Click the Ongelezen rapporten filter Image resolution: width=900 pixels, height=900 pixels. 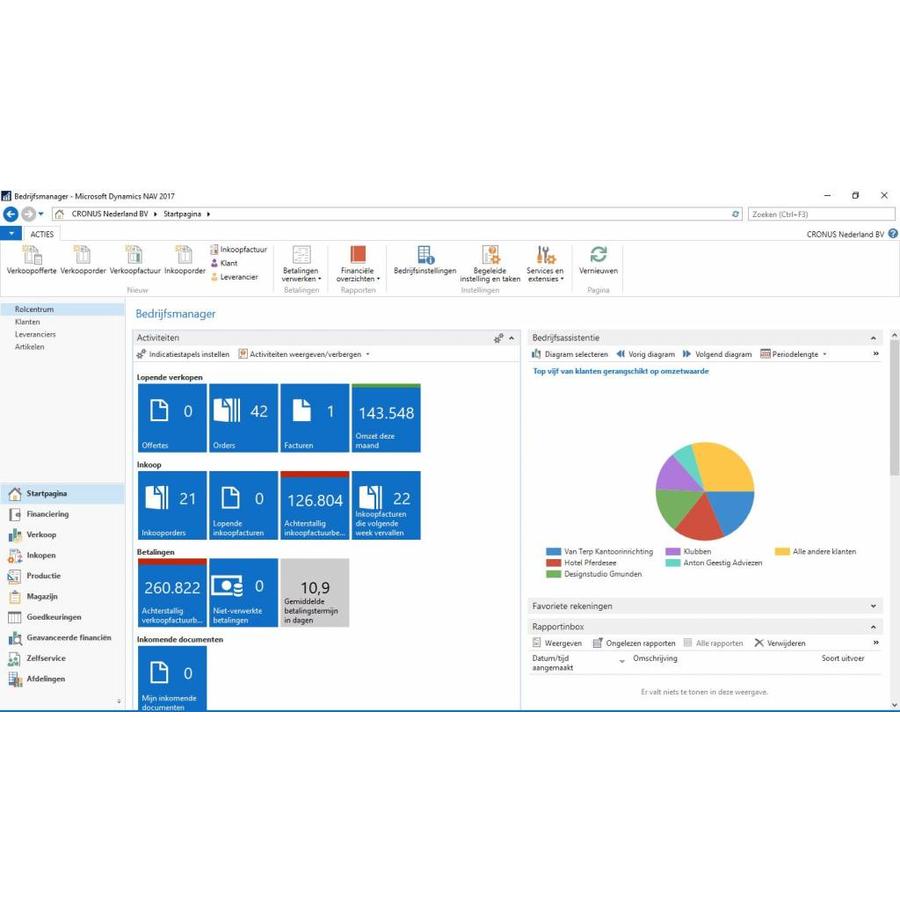coord(634,643)
